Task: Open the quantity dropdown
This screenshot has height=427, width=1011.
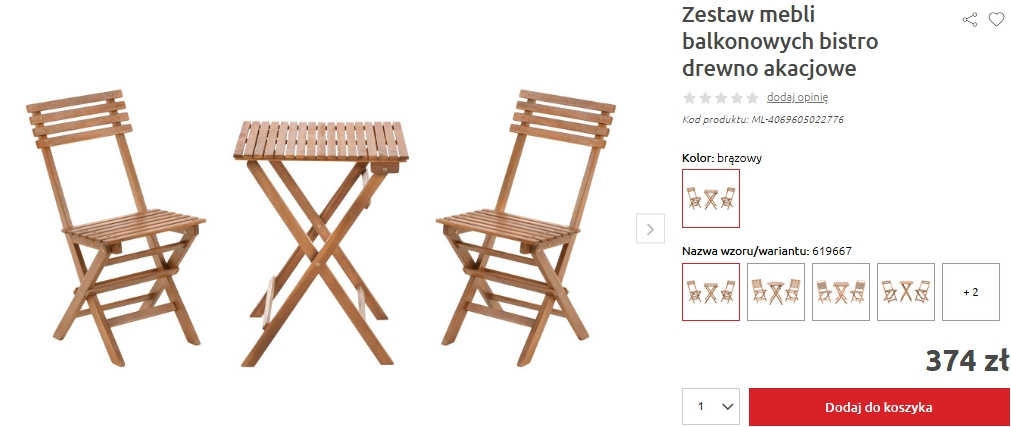Action: pyautogui.click(x=711, y=406)
